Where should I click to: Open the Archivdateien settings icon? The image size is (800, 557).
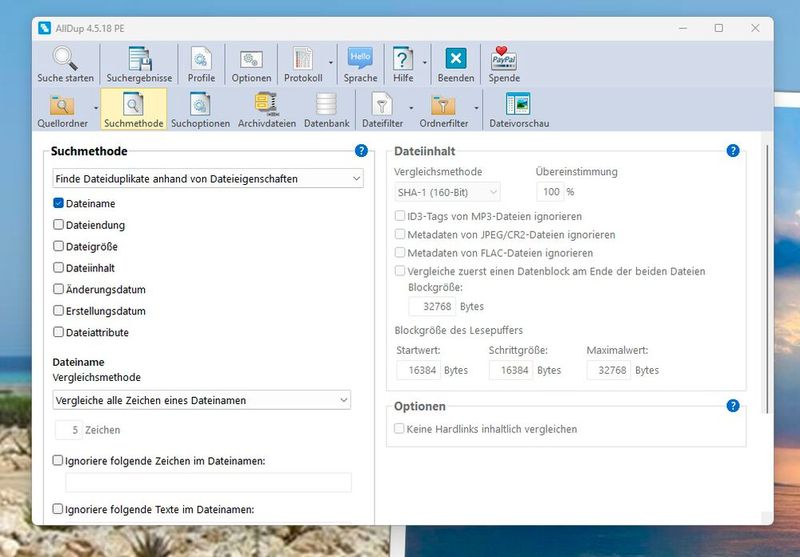point(266,106)
